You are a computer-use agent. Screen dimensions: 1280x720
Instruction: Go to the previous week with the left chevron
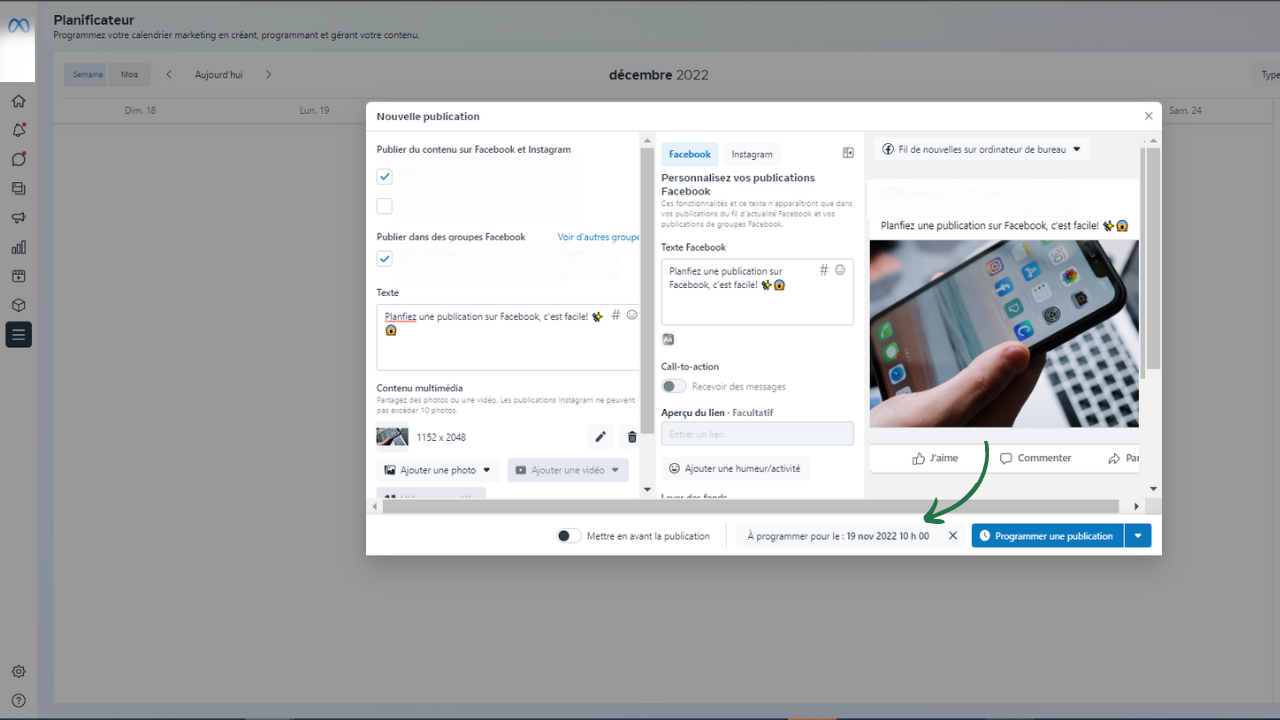point(169,75)
